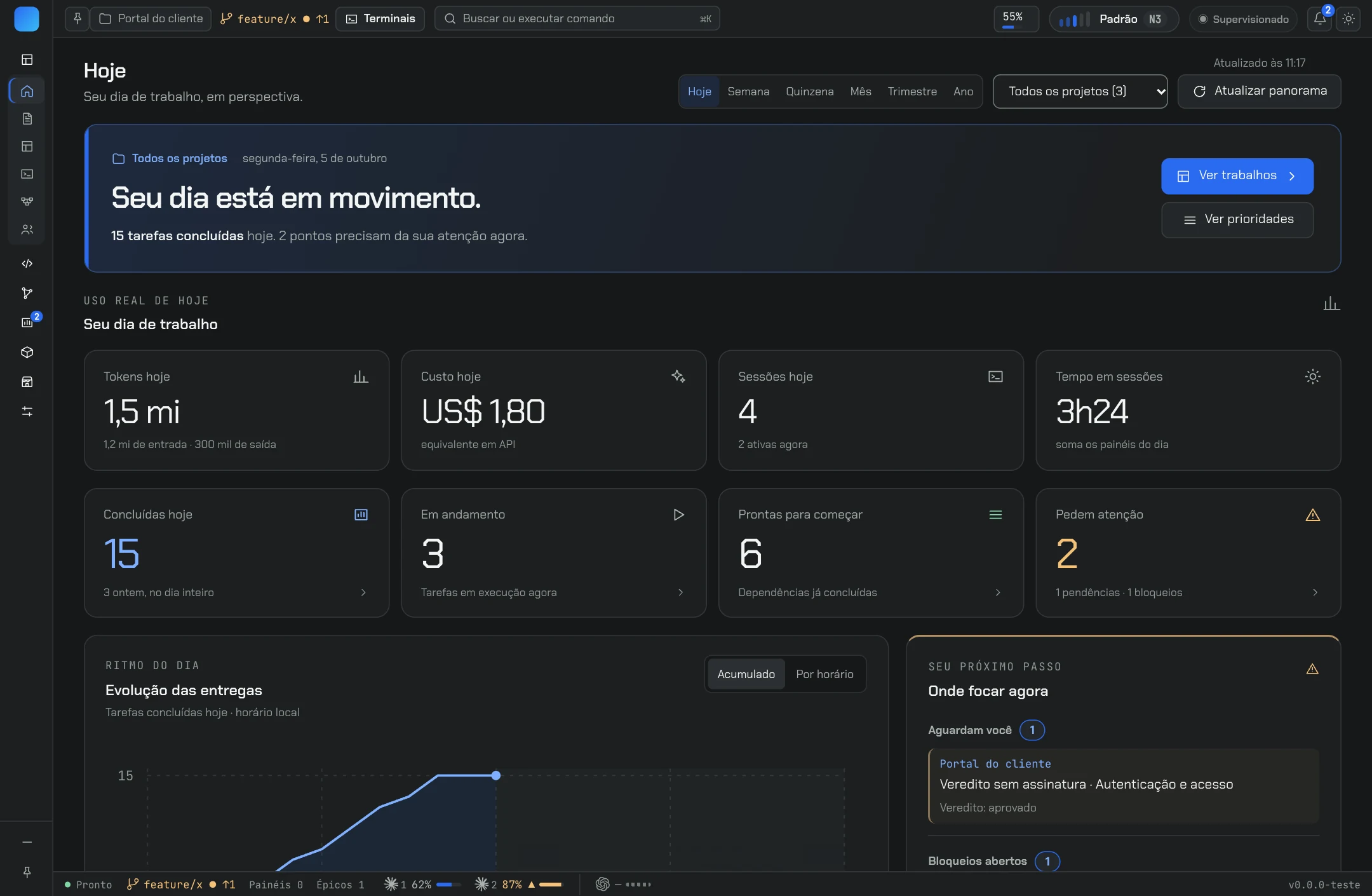Select the Trimestre period tab

[912, 92]
